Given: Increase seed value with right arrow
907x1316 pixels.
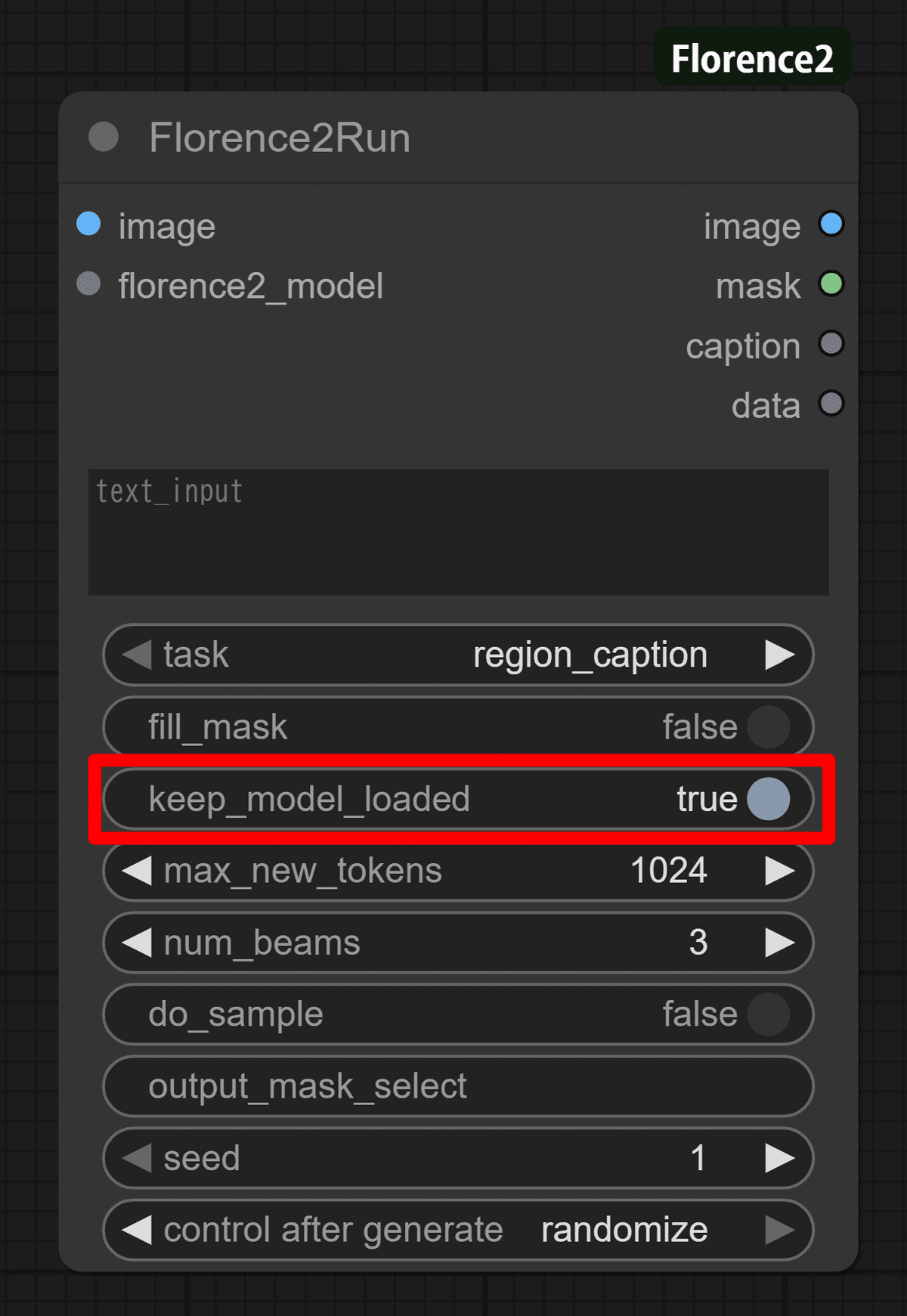Looking at the screenshot, I should tap(779, 1158).
